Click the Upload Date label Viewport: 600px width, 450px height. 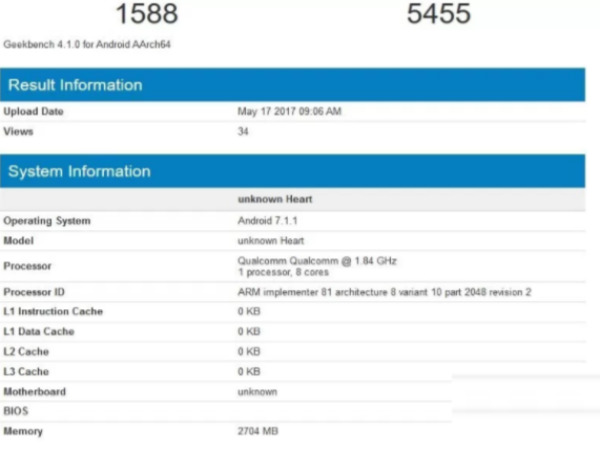(x=34, y=112)
